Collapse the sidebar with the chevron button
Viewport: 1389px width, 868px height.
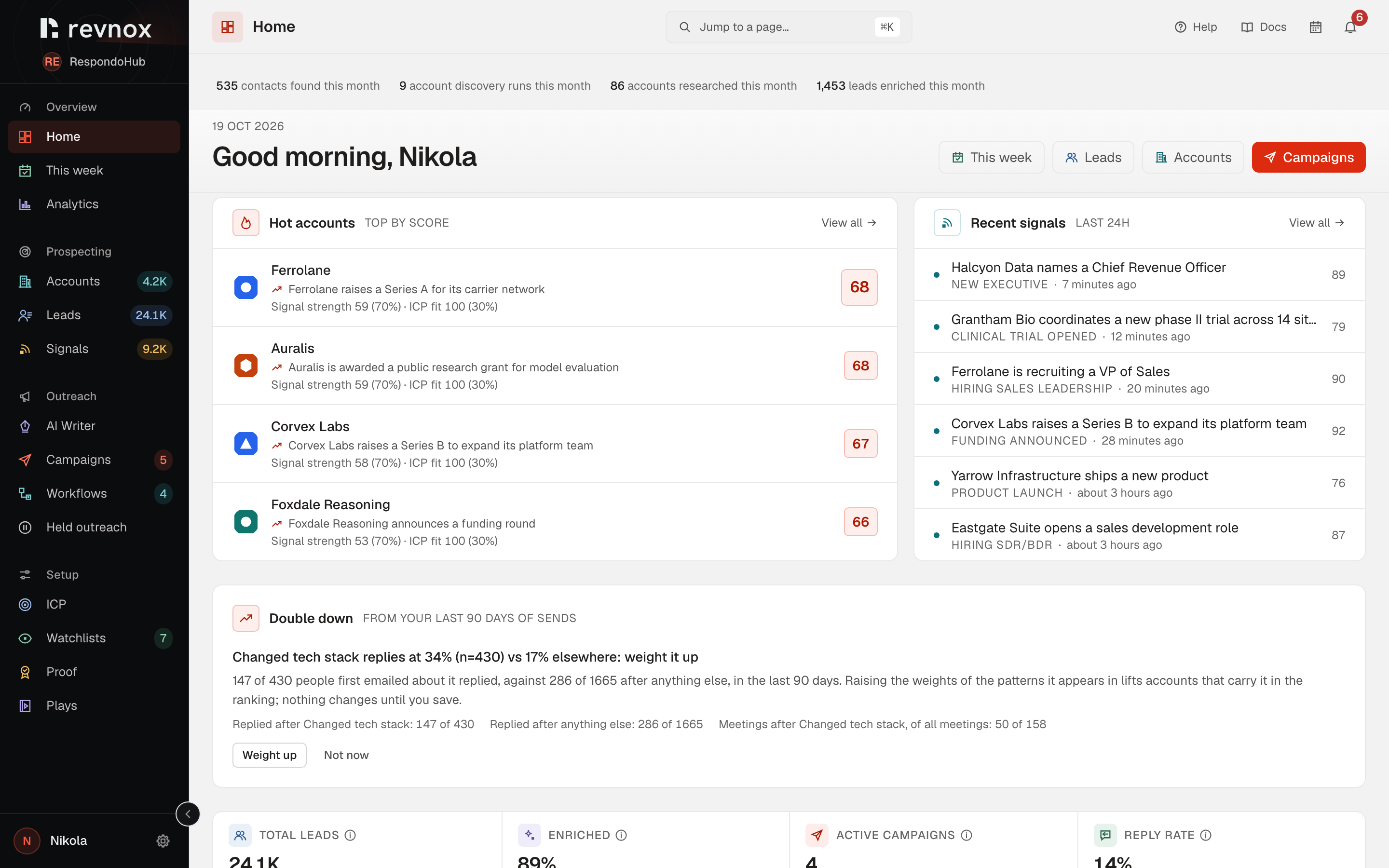(x=188, y=814)
